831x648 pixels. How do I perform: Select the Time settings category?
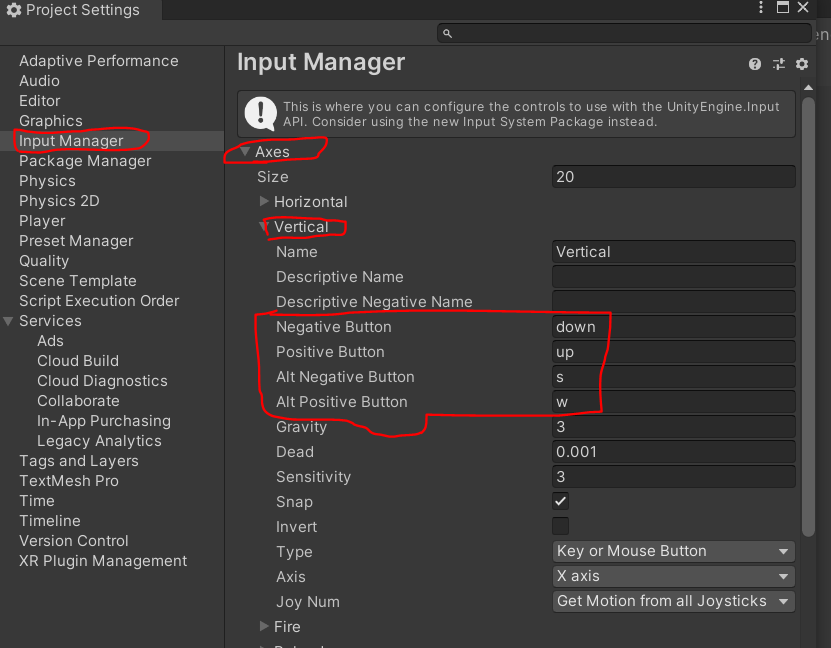[37, 501]
